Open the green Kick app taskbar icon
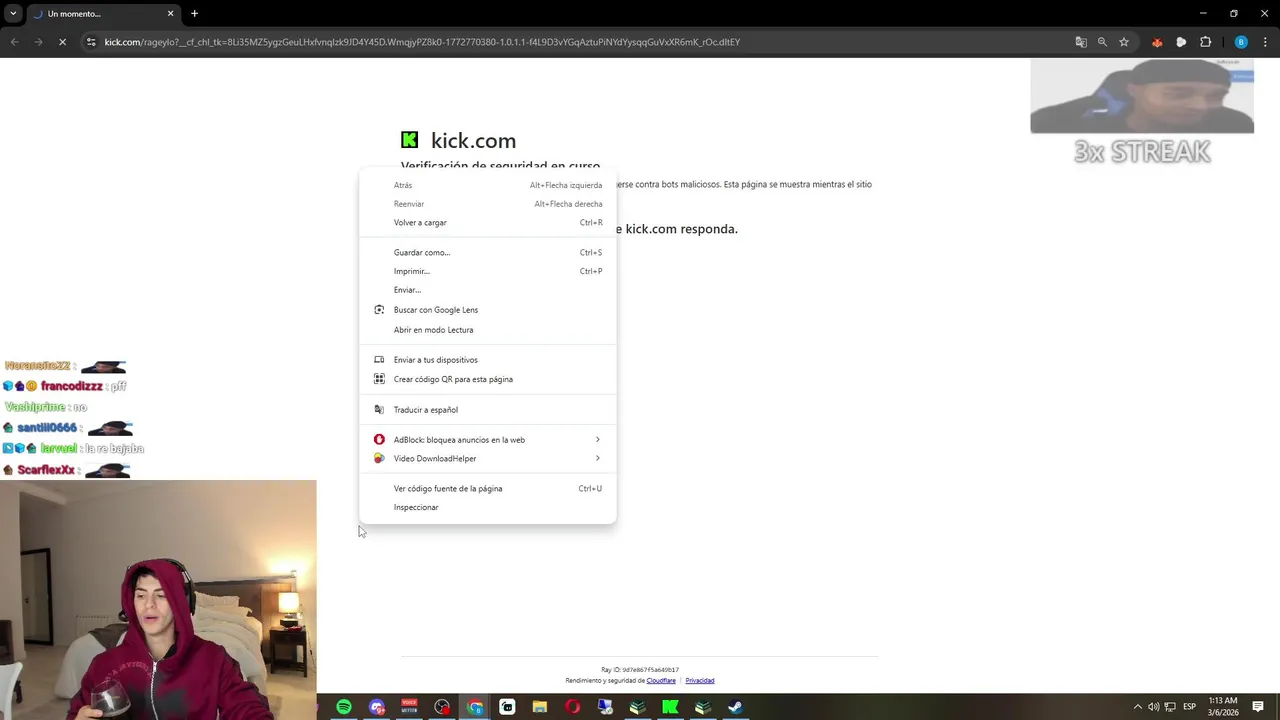This screenshot has height=720, width=1280. tap(670, 707)
